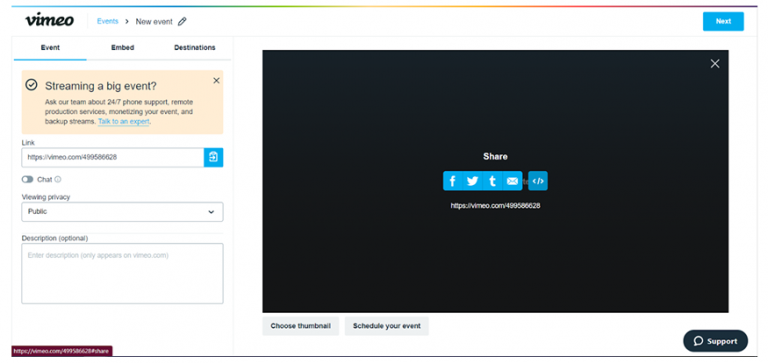Viewport: 768px width, 363px height.
Task: Share the event on Facebook
Action: 453,181
